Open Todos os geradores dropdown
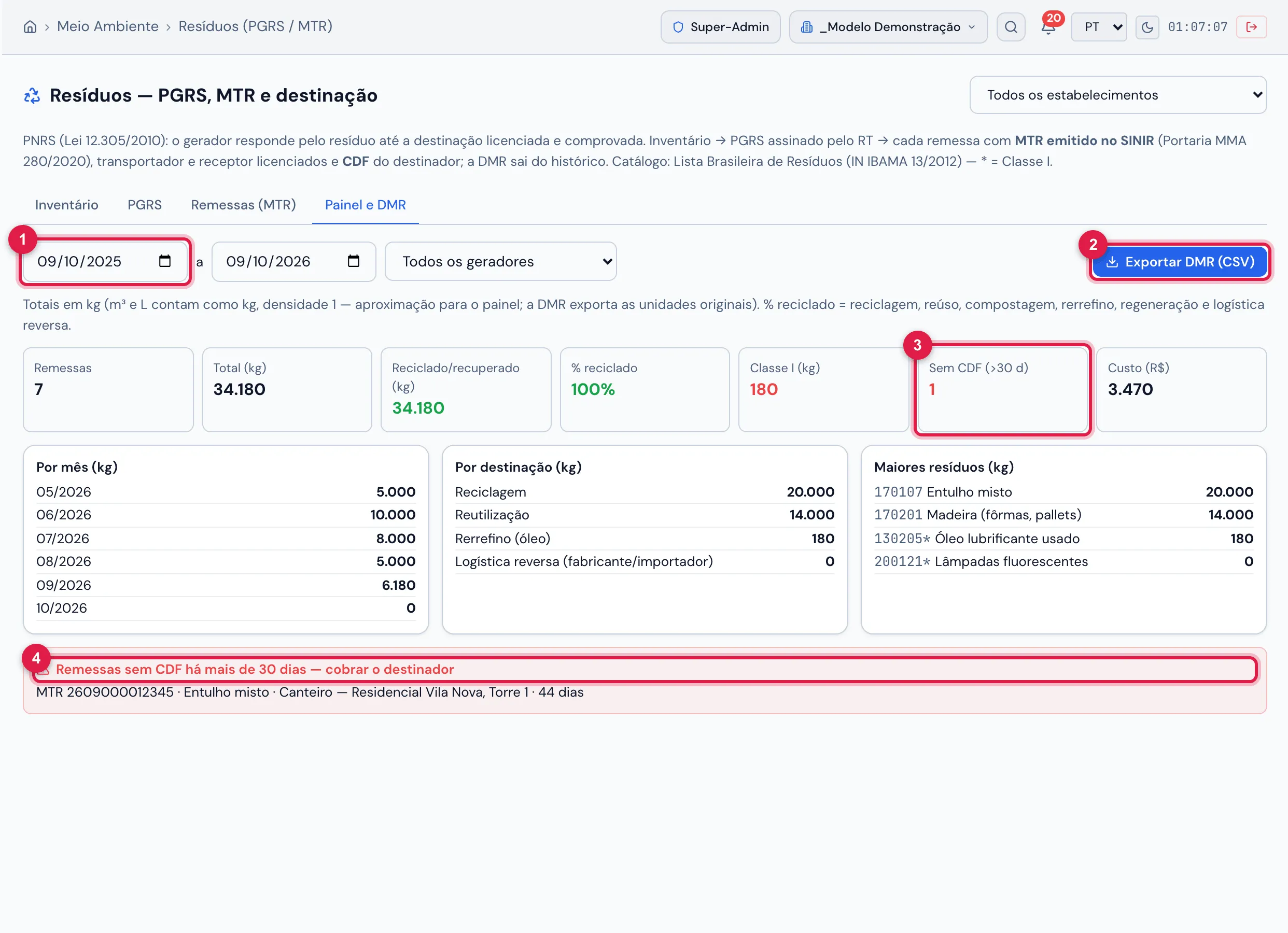The image size is (1288, 933). point(501,261)
